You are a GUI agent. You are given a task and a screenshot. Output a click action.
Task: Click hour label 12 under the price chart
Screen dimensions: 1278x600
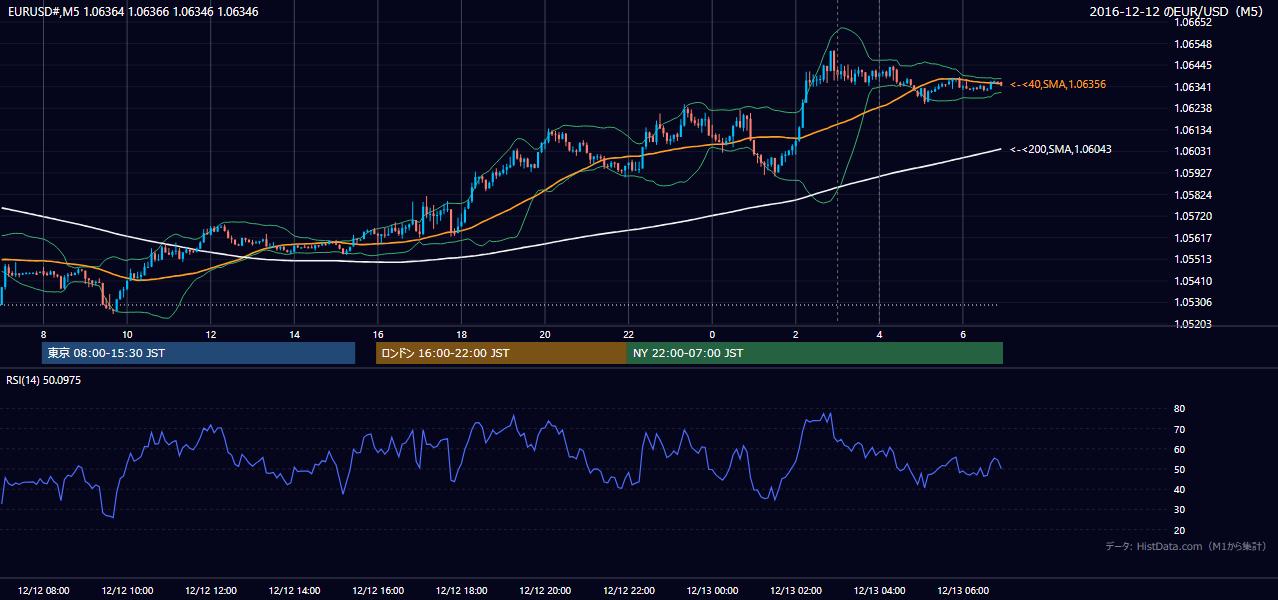[x=210, y=334]
